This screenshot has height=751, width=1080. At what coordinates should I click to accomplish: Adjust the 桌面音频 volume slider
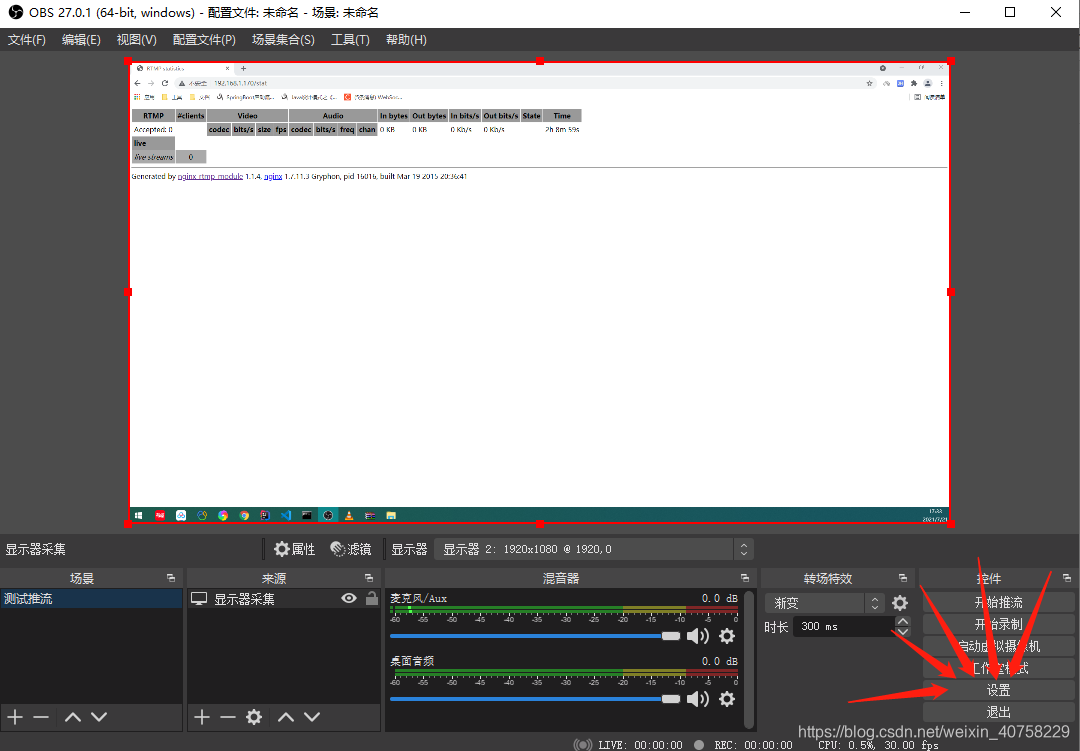(535, 699)
